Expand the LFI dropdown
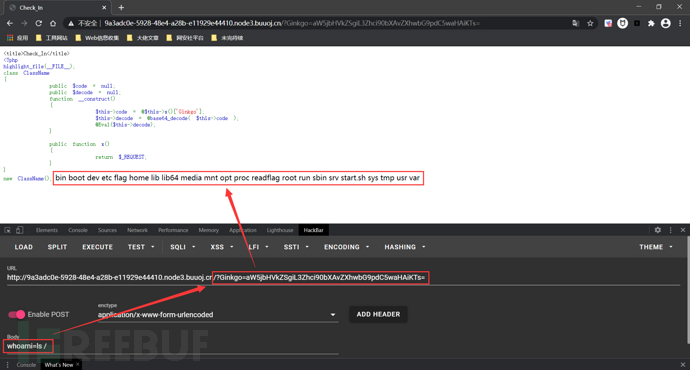Viewport: 690px width, 370px height. 258,247
